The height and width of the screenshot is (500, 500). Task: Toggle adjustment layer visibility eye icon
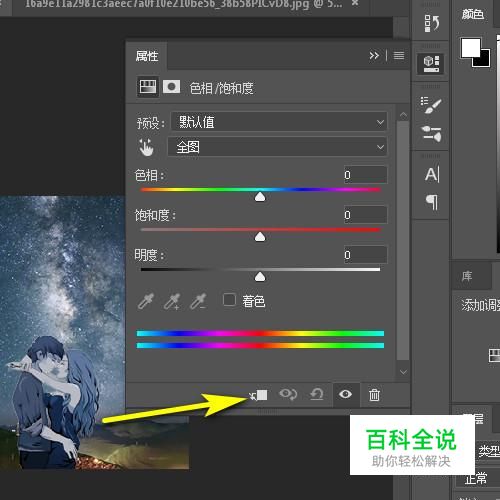coord(346,395)
